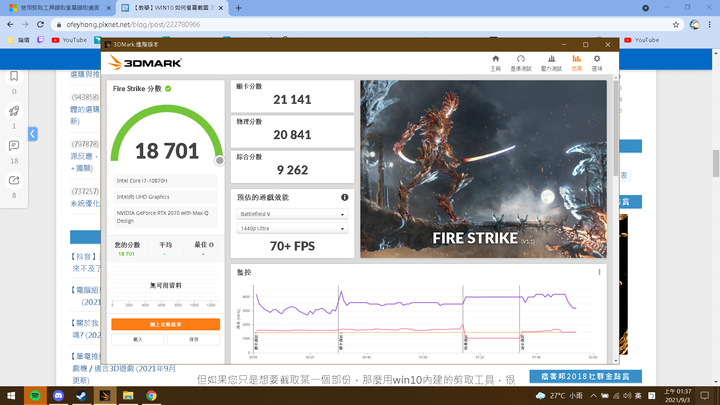Click the Load button under compare results

pyautogui.click(x=138, y=339)
